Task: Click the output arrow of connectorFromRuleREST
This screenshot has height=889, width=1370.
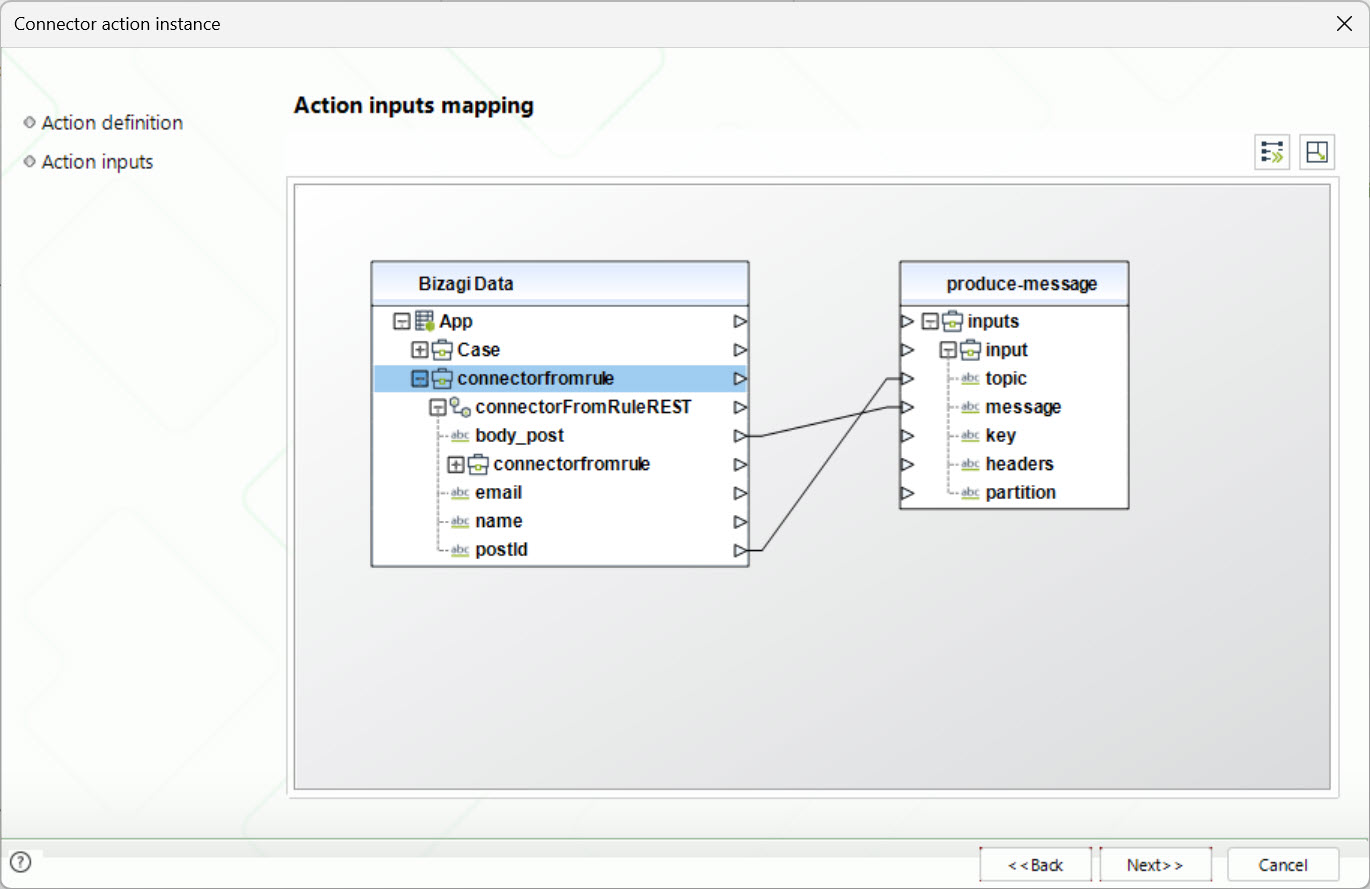Action: (x=740, y=407)
